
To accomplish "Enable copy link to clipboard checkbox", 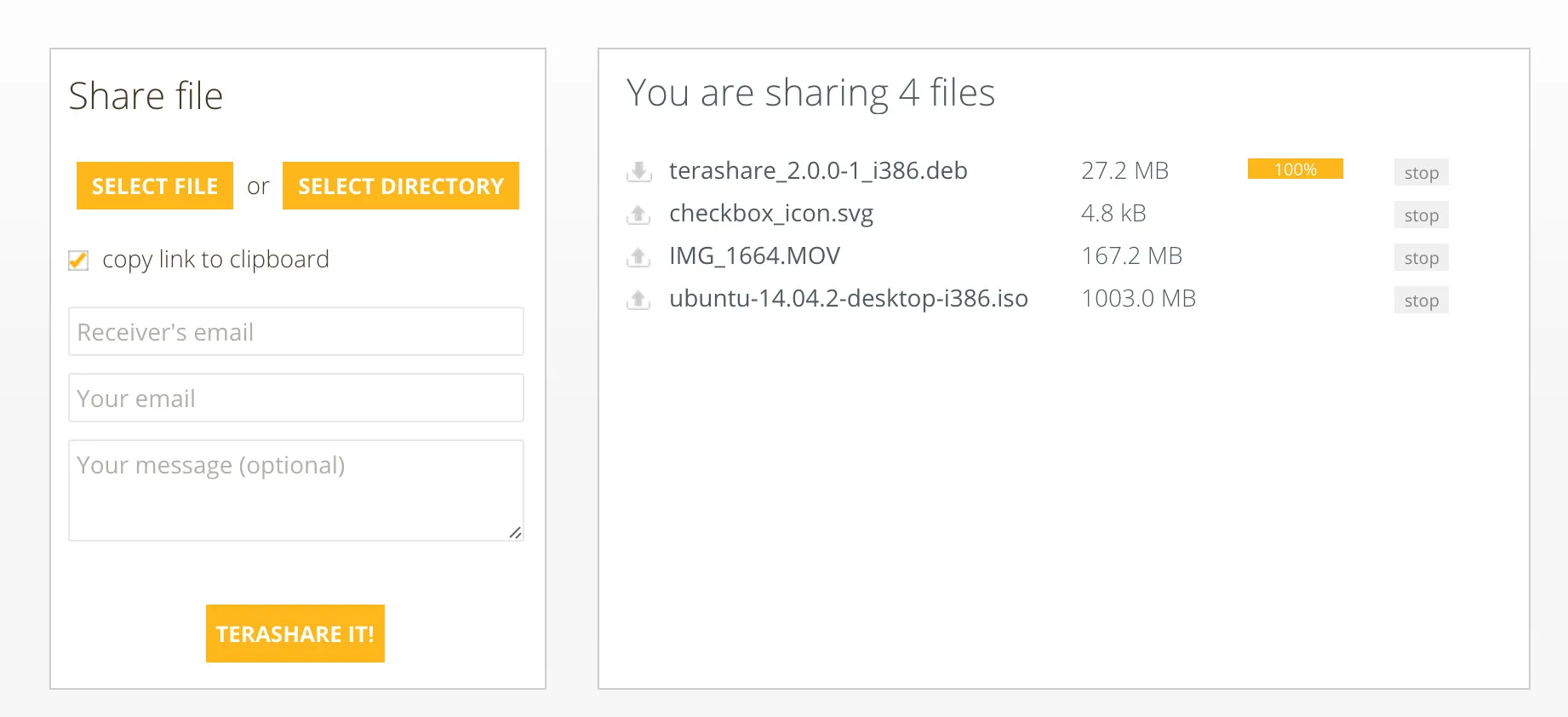I will pos(77,260).
